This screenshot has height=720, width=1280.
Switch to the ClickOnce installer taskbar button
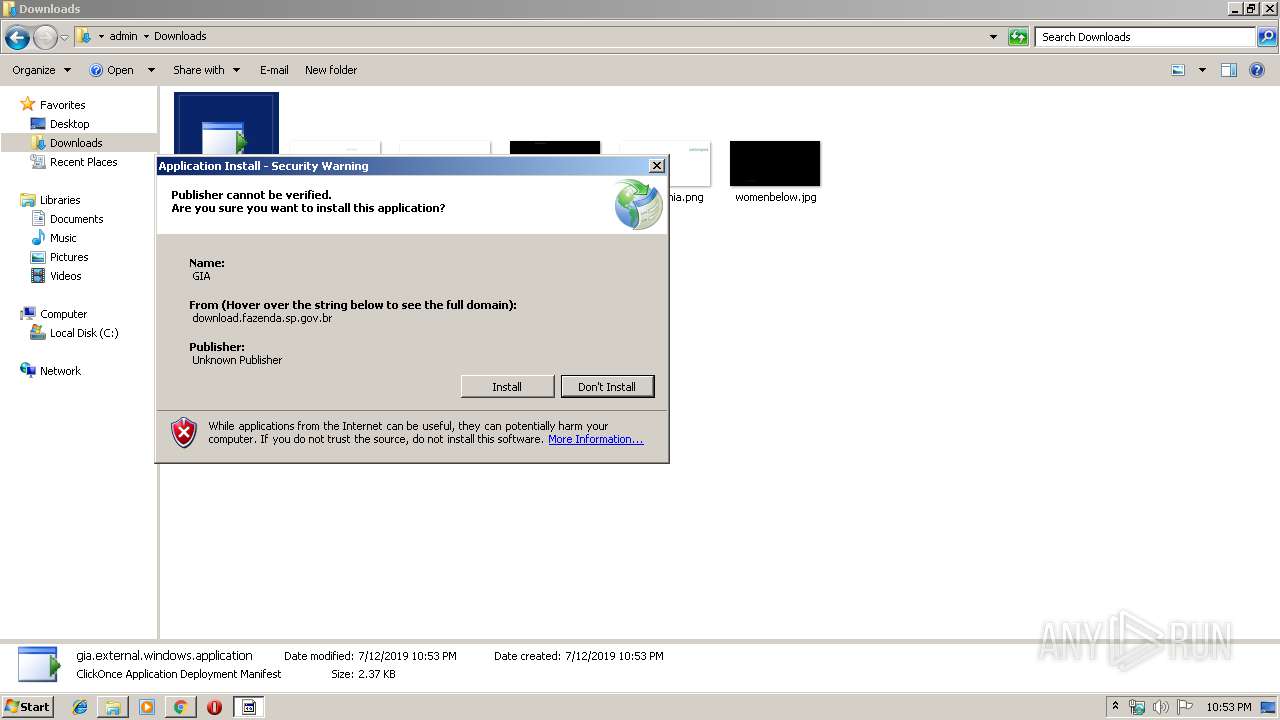248,707
